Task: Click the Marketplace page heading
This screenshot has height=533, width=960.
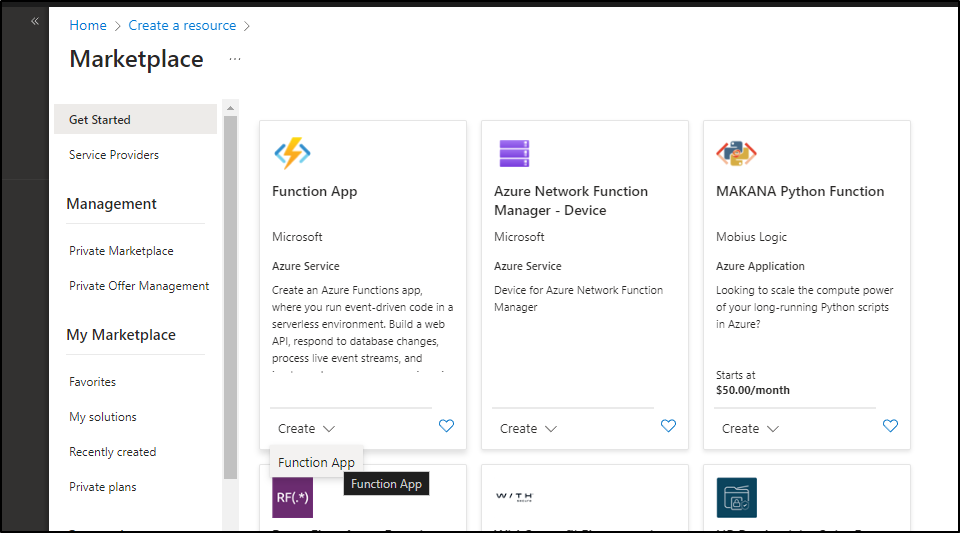Action: coord(137,59)
